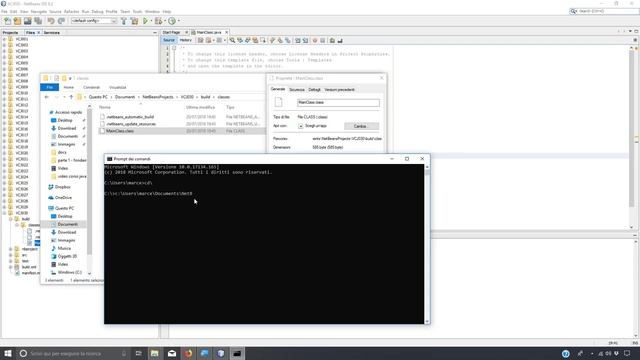
Task: Open OneDrive in Explorer sidebar
Action: pyautogui.click(x=63, y=198)
